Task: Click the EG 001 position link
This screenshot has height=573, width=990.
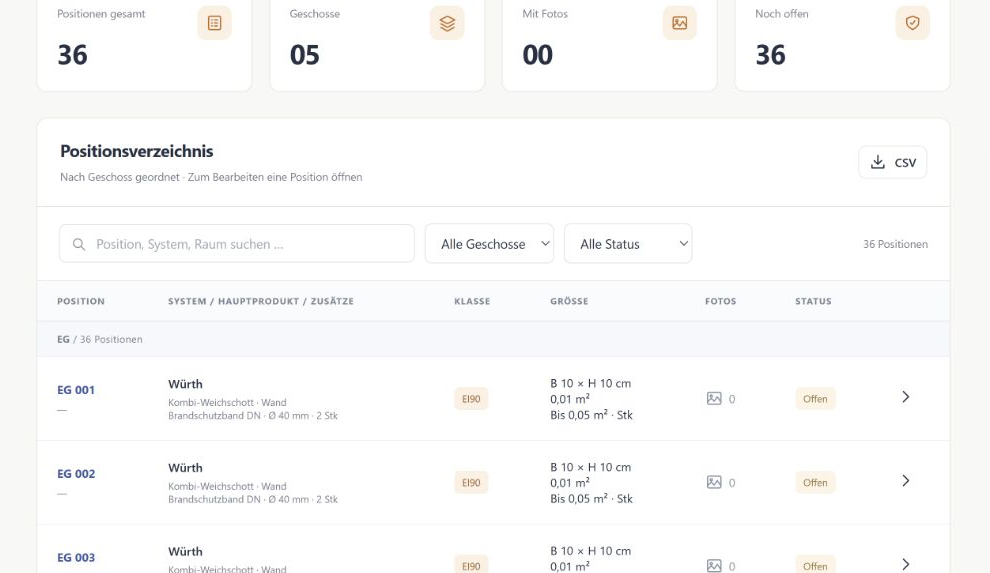Action: pos(76,390)
